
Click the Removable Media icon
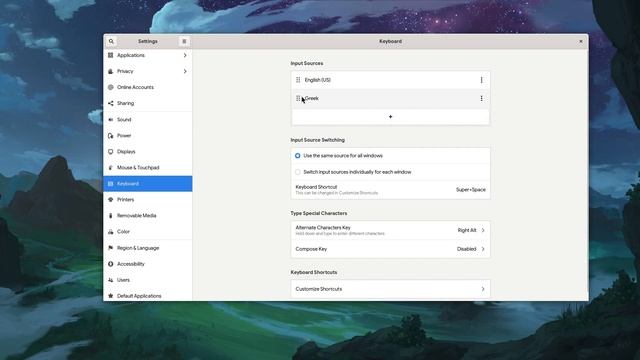[x=110, y=216]
